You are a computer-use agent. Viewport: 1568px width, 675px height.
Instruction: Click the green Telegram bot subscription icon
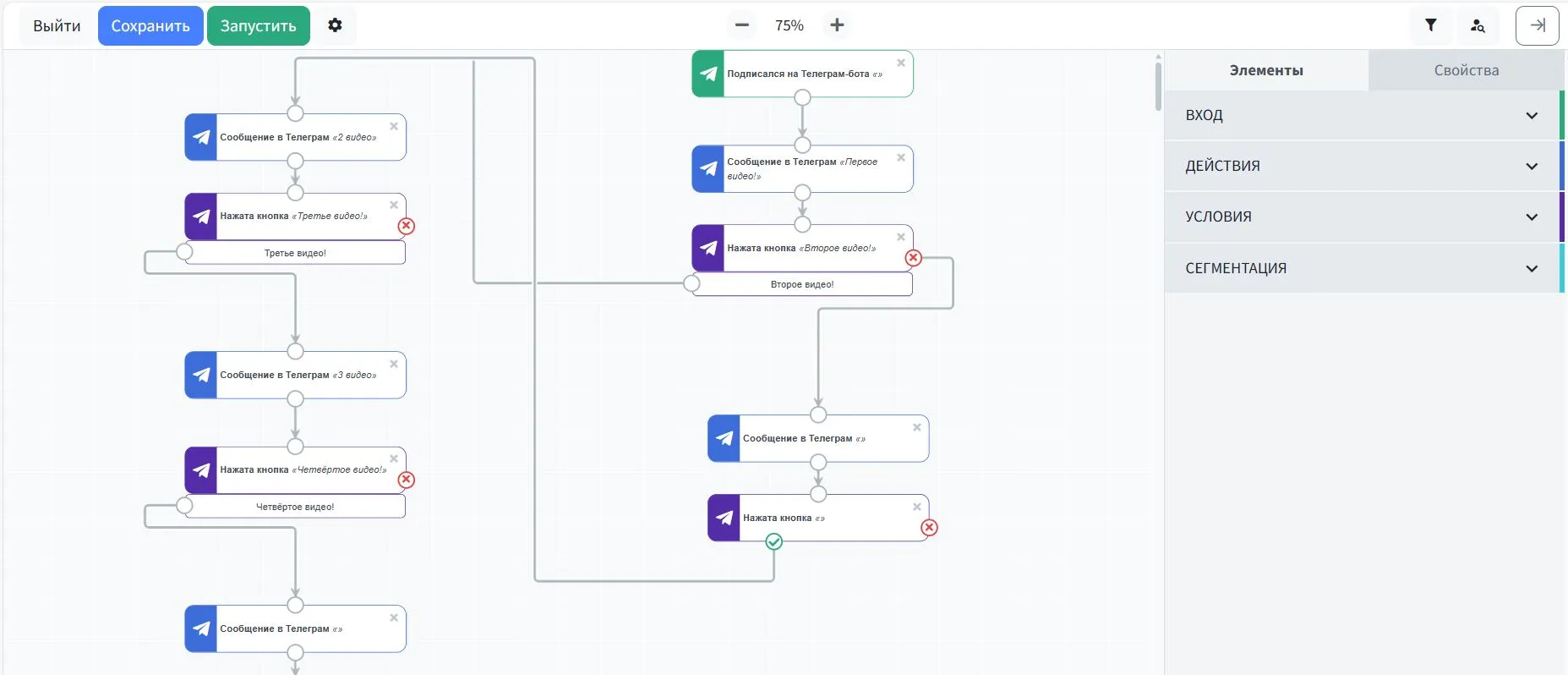point(708,74)
